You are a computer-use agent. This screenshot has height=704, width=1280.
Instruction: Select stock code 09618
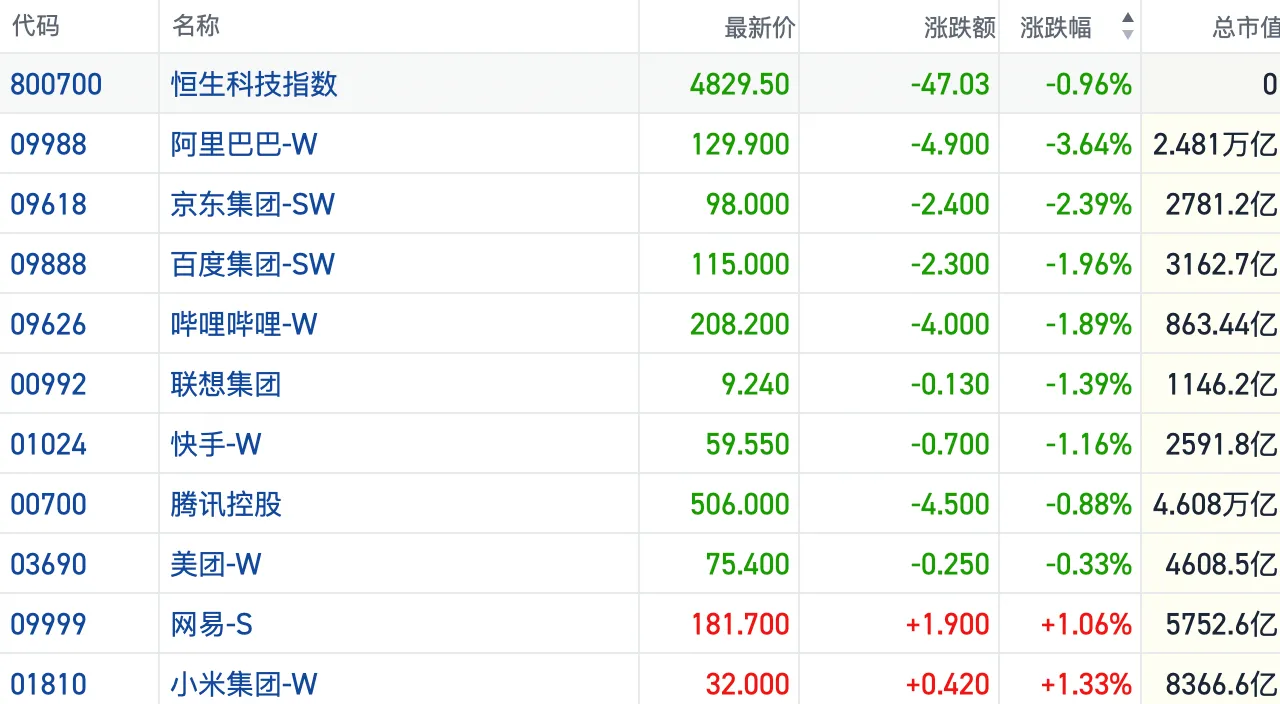tap(48, 204)
